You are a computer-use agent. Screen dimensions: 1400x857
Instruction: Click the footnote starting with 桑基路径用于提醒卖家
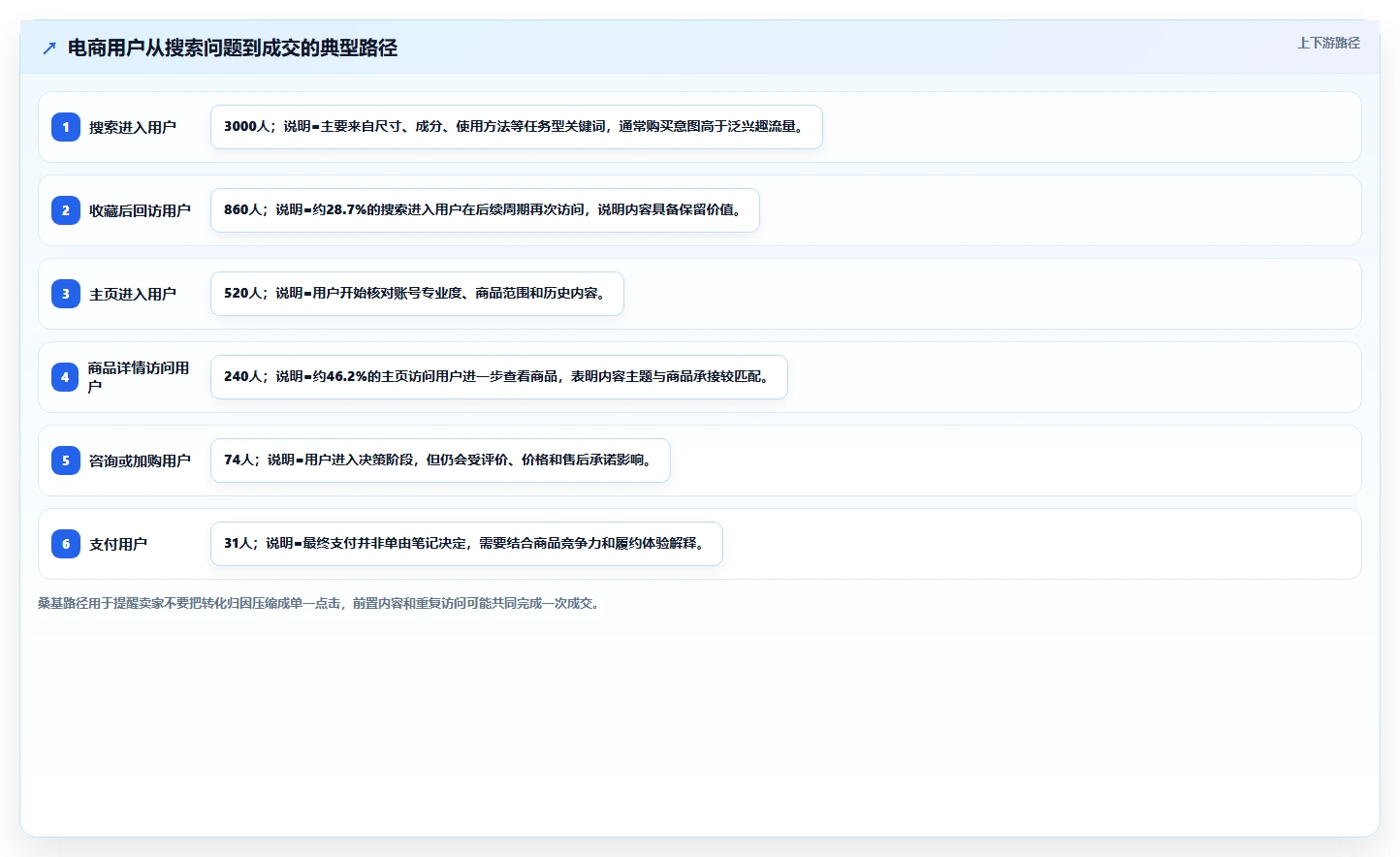[321, 603]
